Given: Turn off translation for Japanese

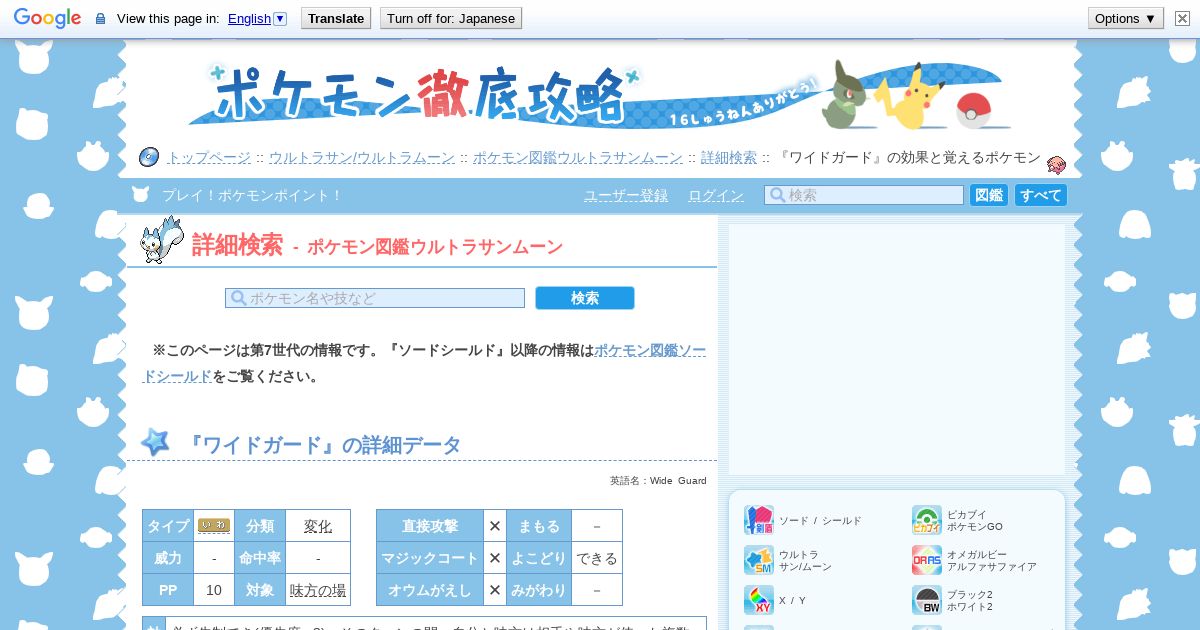Looking at the screenshot, I should pos(451,18).
